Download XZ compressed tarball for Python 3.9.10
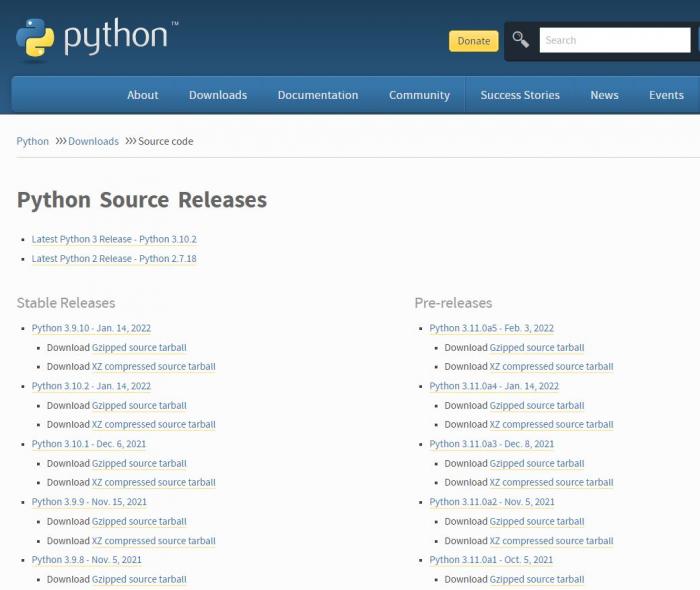This screenshot has height=590, width=700. [x=154, y=366]
